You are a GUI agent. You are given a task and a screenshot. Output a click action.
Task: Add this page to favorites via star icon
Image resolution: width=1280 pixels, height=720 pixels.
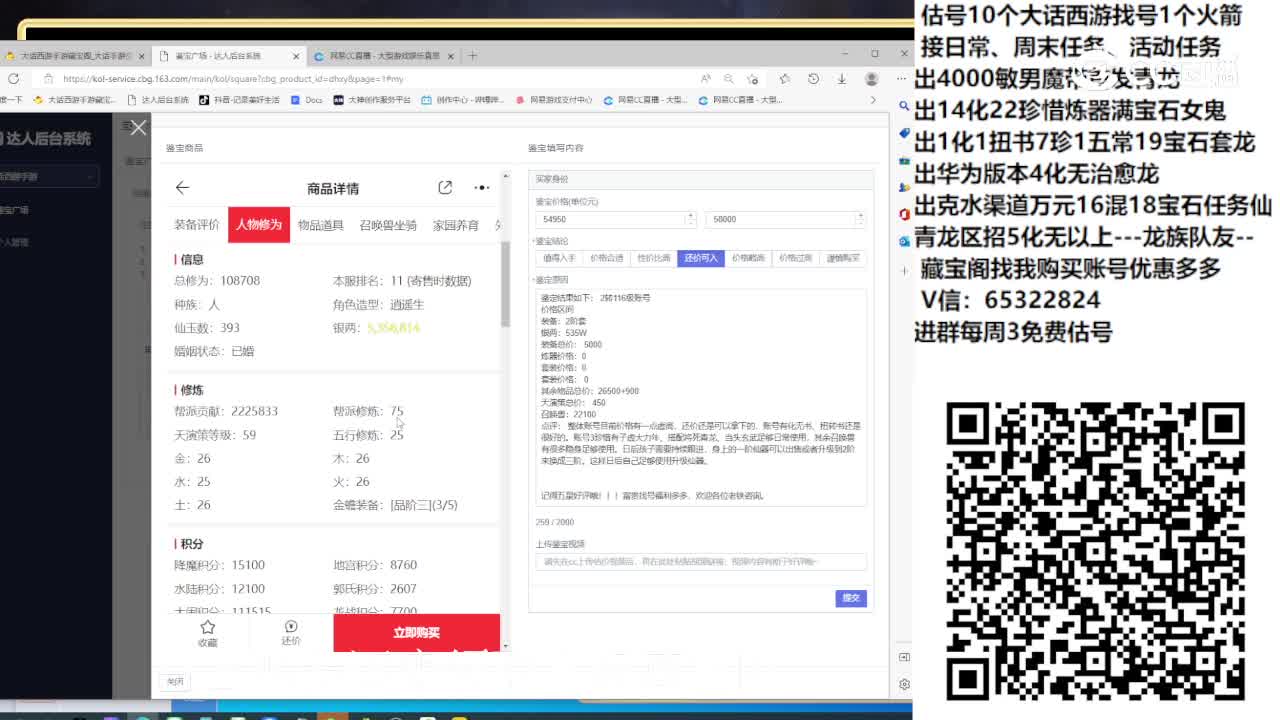[x=753, y=79]
